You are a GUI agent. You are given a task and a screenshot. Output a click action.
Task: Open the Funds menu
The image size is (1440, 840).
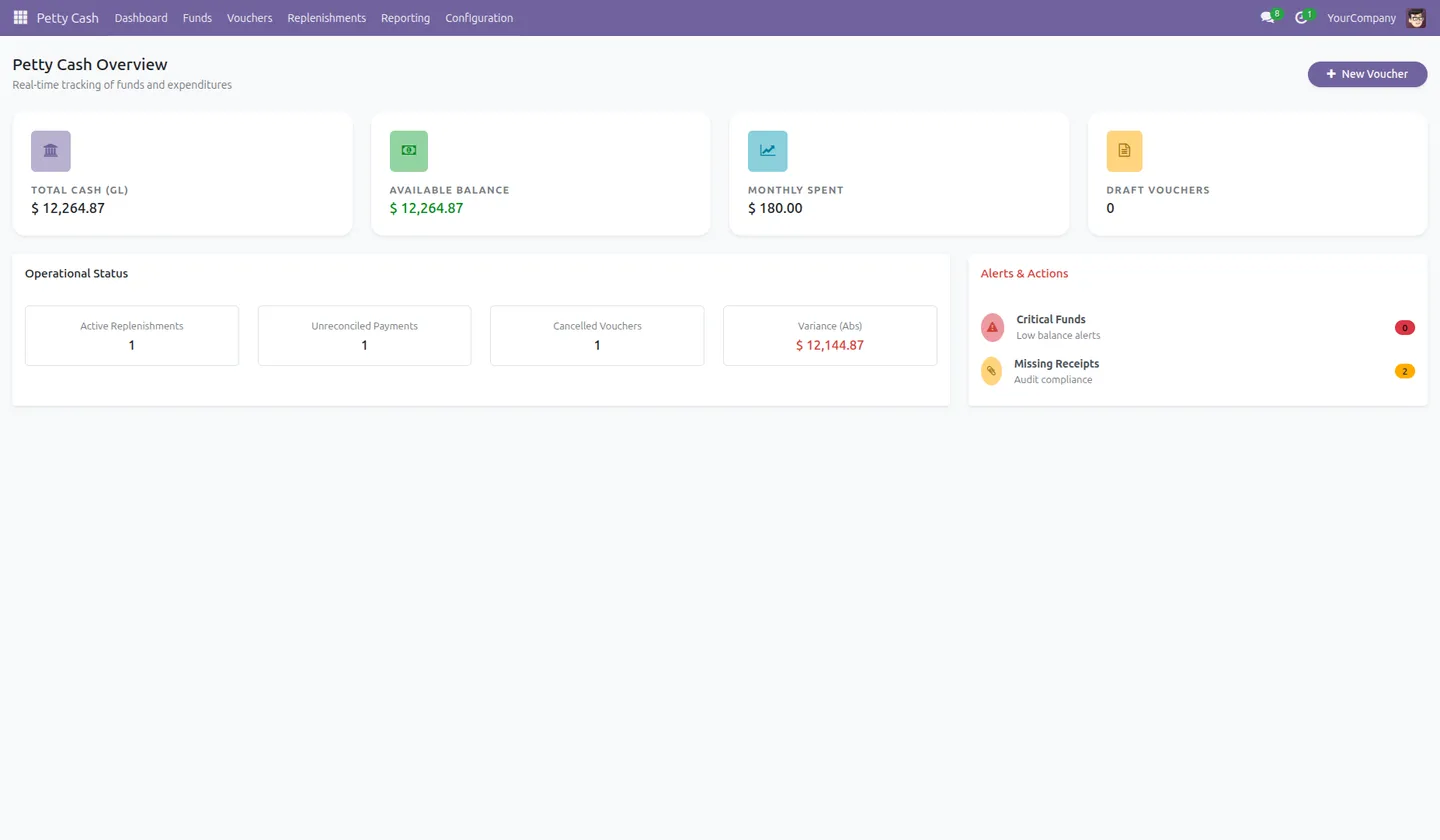pyautogui.click(x=197, y=18)
